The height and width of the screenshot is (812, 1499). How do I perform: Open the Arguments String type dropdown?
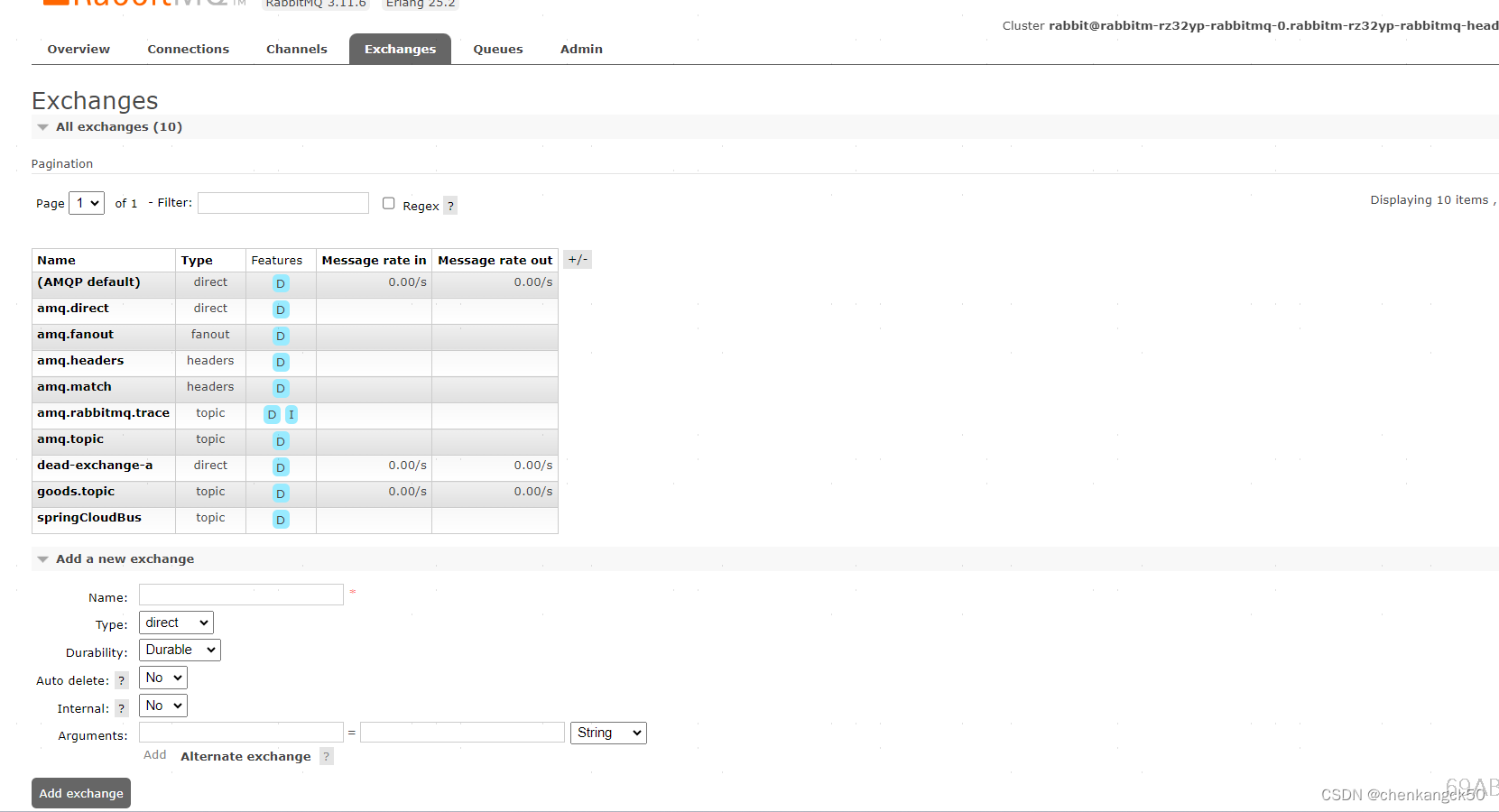point(608,733)
